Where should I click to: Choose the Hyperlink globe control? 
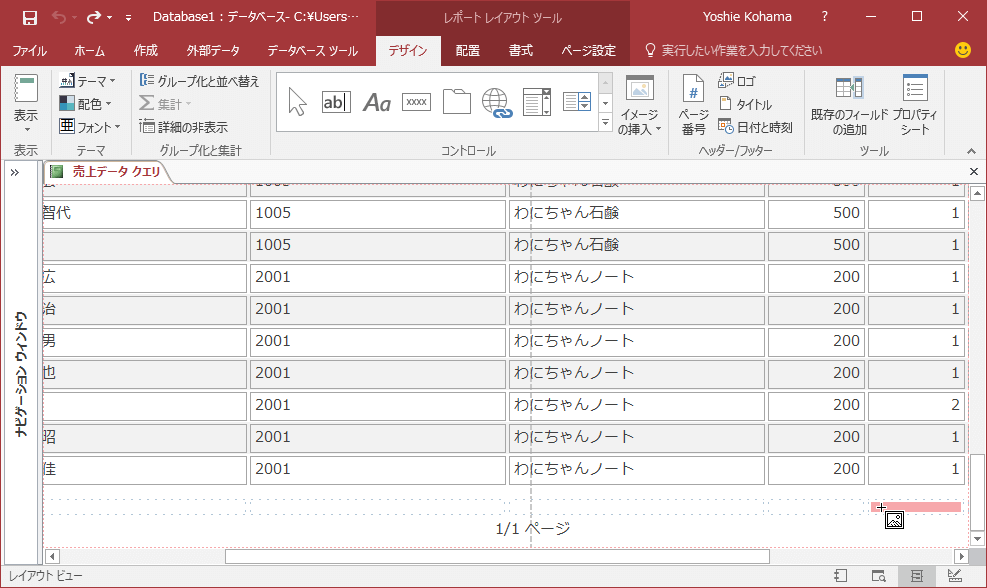point(497,102)
